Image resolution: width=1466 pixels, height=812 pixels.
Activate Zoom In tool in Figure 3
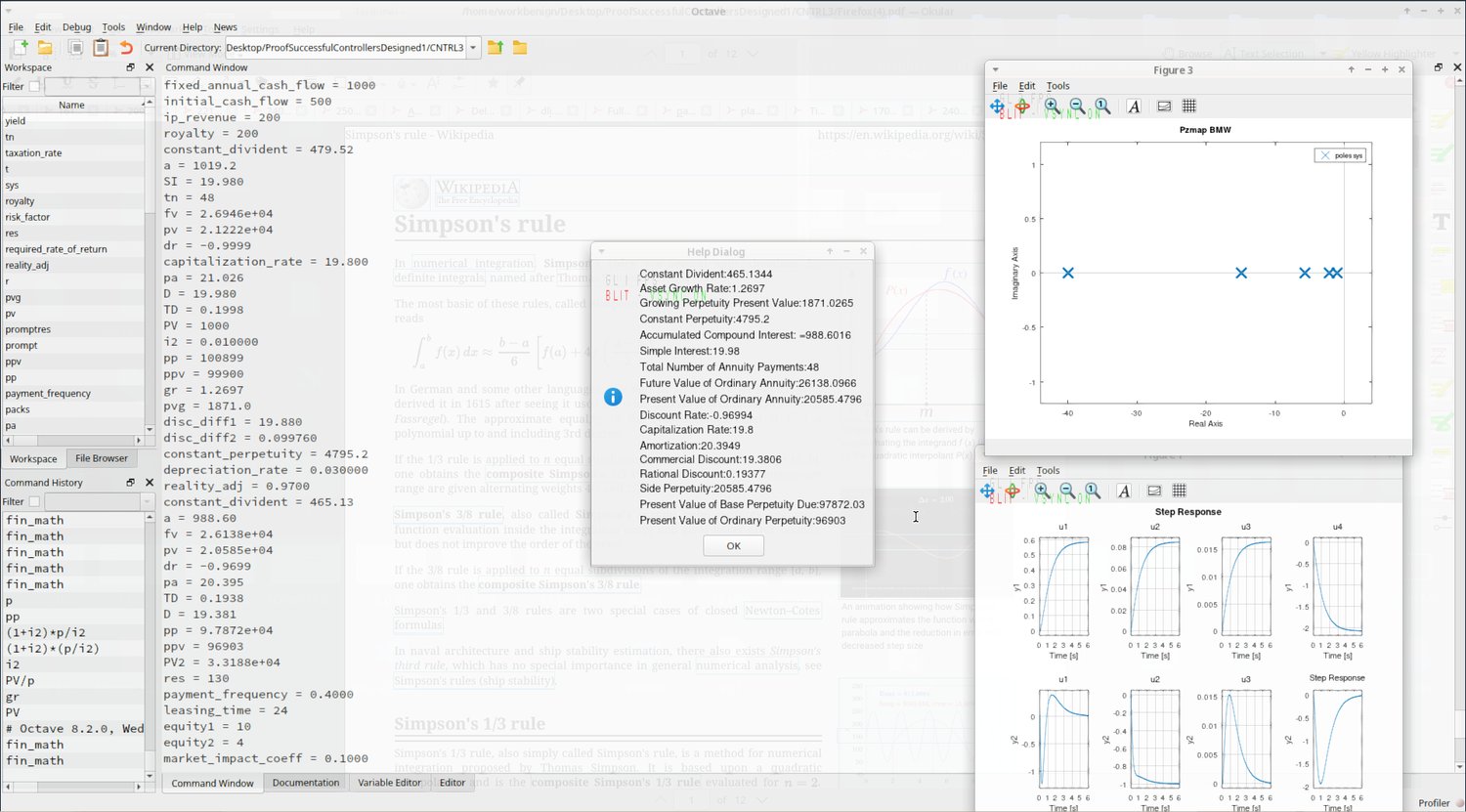coord(1052,106)
